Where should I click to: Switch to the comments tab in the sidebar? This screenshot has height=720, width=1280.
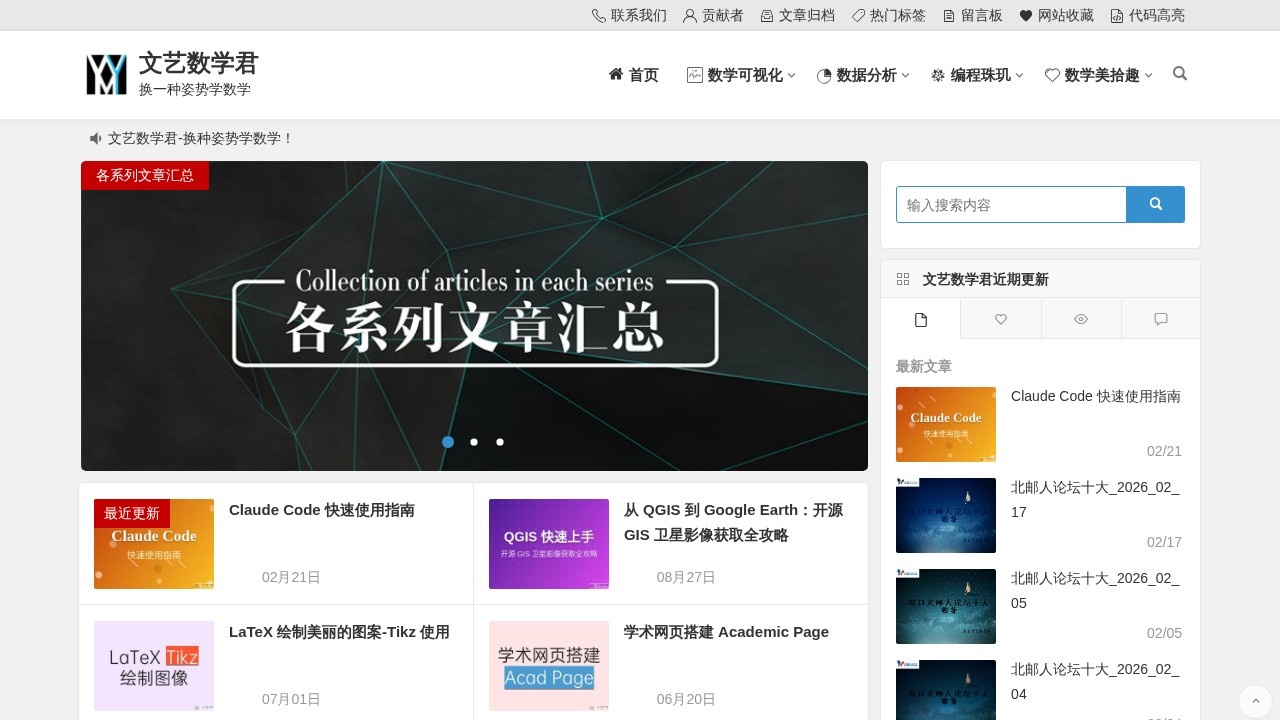(1160, 319)
